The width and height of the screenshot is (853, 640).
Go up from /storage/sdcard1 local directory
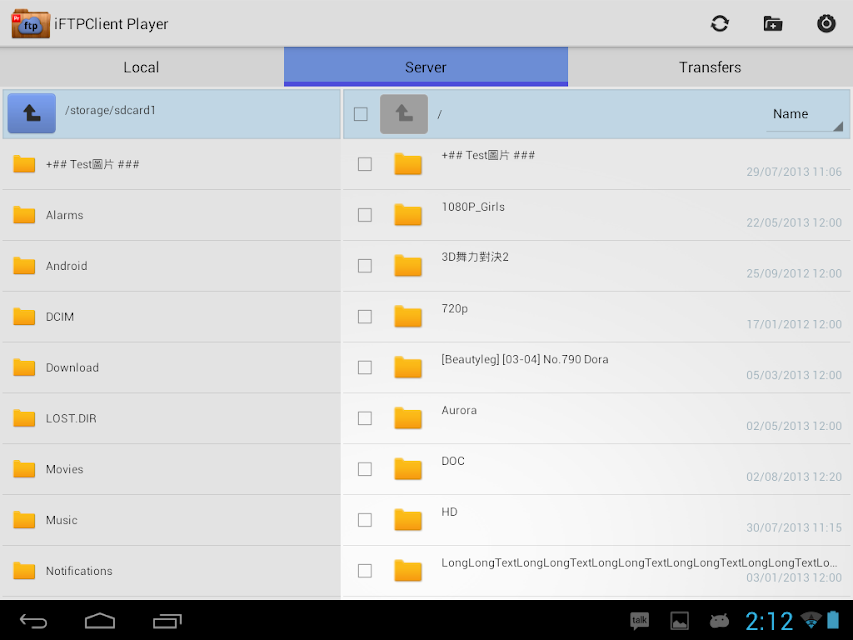point(32,113)
